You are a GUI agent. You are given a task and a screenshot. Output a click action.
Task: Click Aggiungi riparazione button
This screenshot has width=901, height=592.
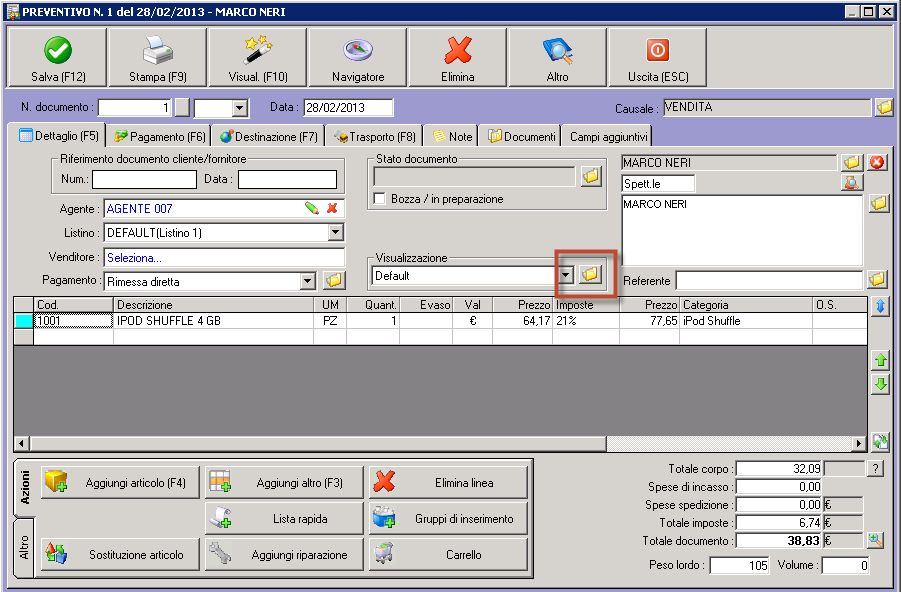click(284, 554)
